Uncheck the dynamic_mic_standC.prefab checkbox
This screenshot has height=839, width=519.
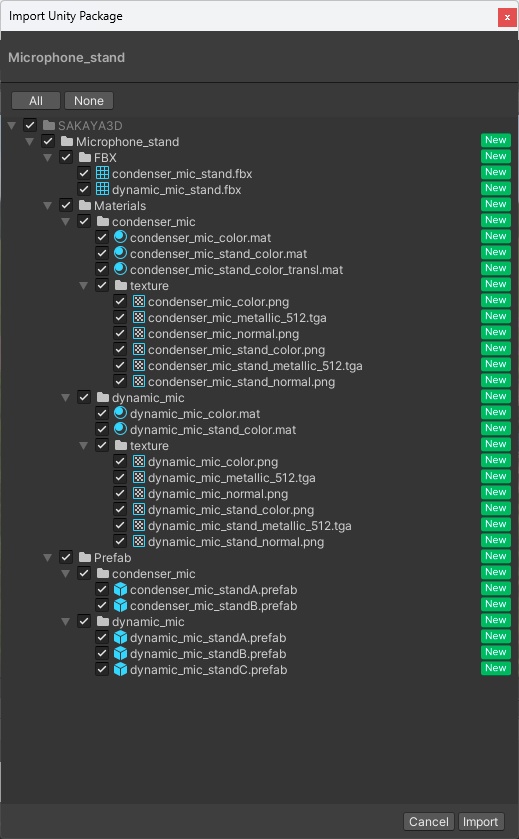pos(102,669)
